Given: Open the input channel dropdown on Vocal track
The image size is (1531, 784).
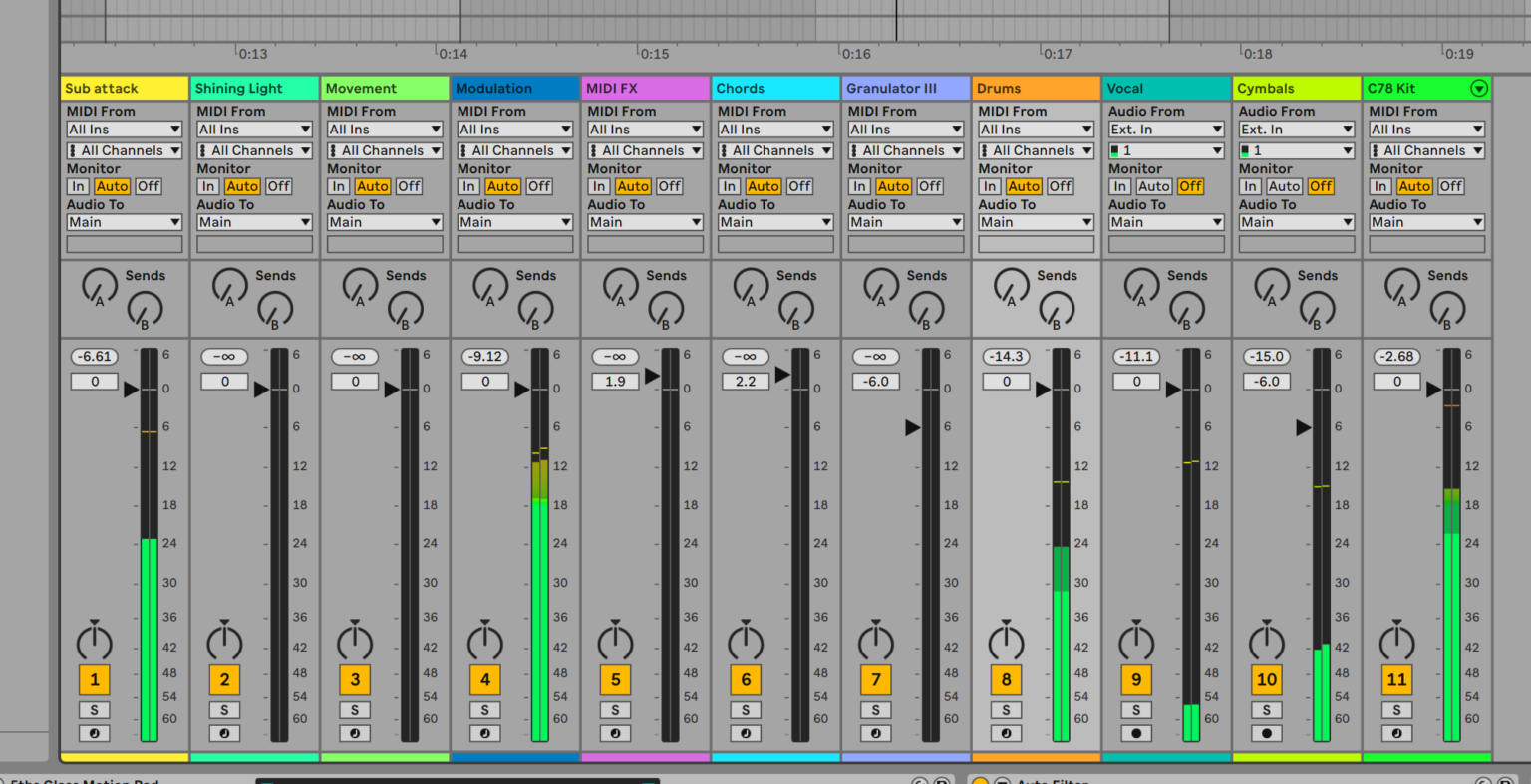Looking at the screenshot, I should 1165,150.
